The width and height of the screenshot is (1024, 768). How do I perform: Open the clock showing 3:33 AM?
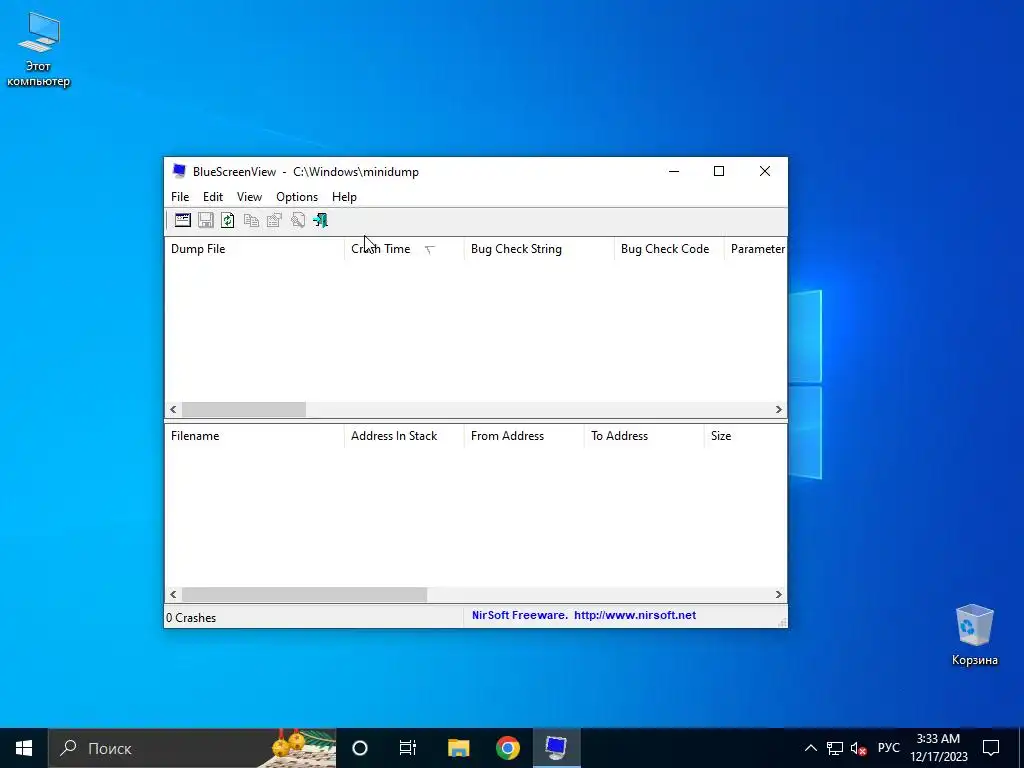938,748
